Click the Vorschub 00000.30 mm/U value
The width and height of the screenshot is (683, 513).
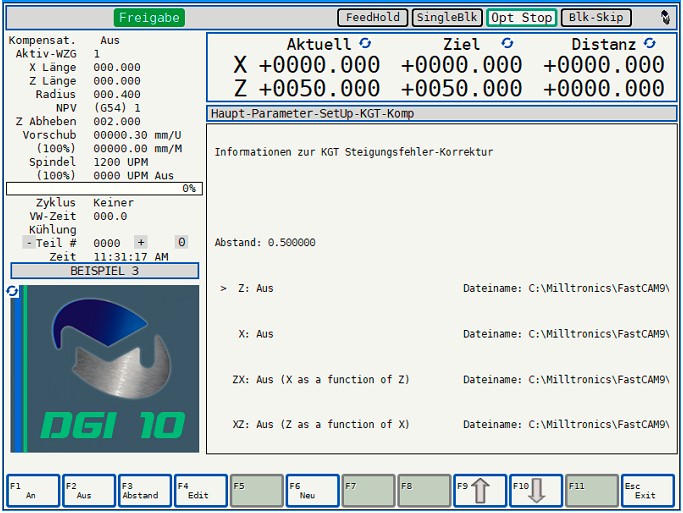pyautogui.click(x=137, y=135)
